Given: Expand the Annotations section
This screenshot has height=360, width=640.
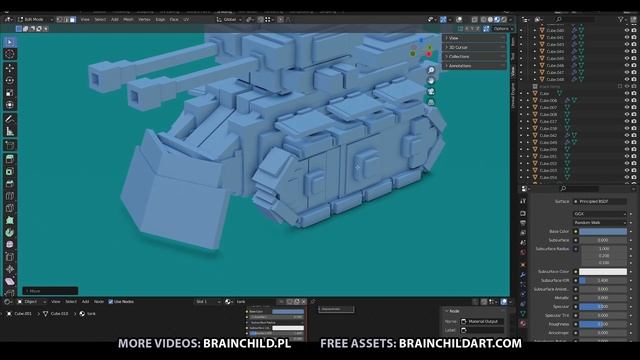Looking at the screenshot, I should coord(473,66).
